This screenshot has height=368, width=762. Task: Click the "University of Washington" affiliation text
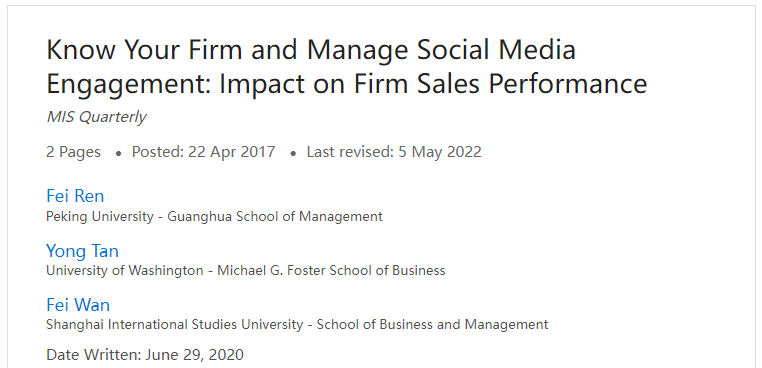tap(124, 270)
